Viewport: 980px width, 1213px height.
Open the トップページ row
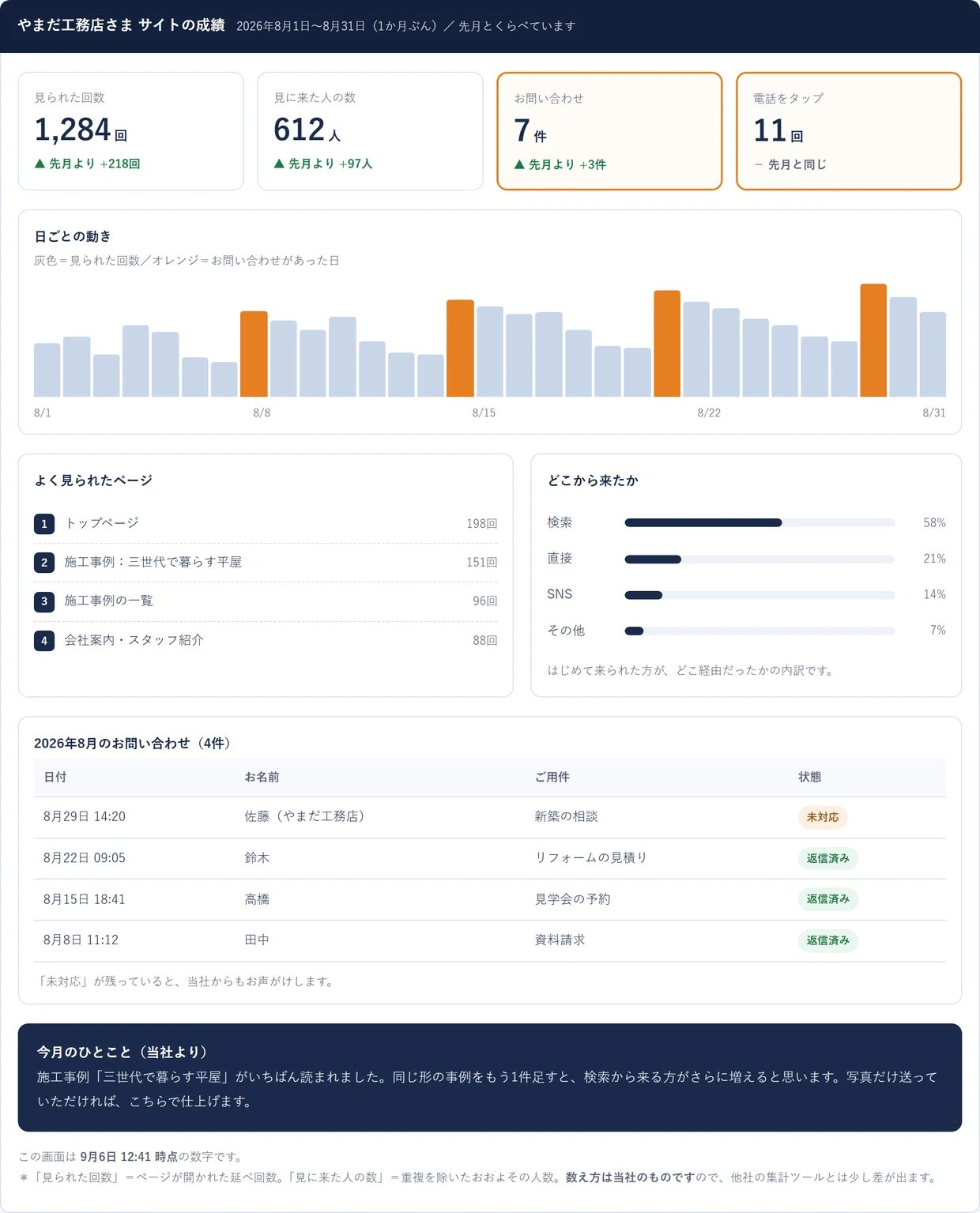pos(266,523)
